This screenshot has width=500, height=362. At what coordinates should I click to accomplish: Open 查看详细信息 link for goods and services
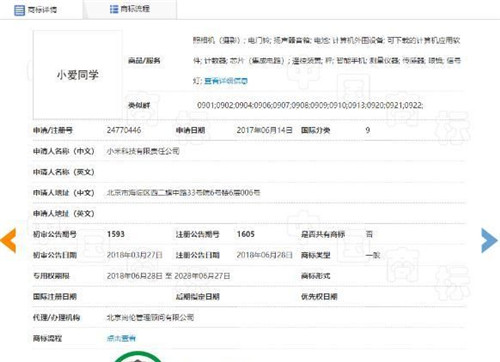tap(226, 81)
